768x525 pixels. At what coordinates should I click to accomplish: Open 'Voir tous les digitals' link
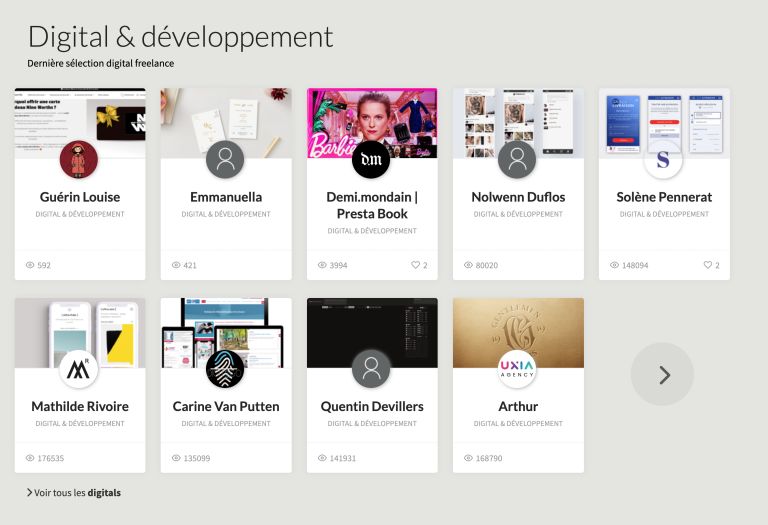pos(78,492)
